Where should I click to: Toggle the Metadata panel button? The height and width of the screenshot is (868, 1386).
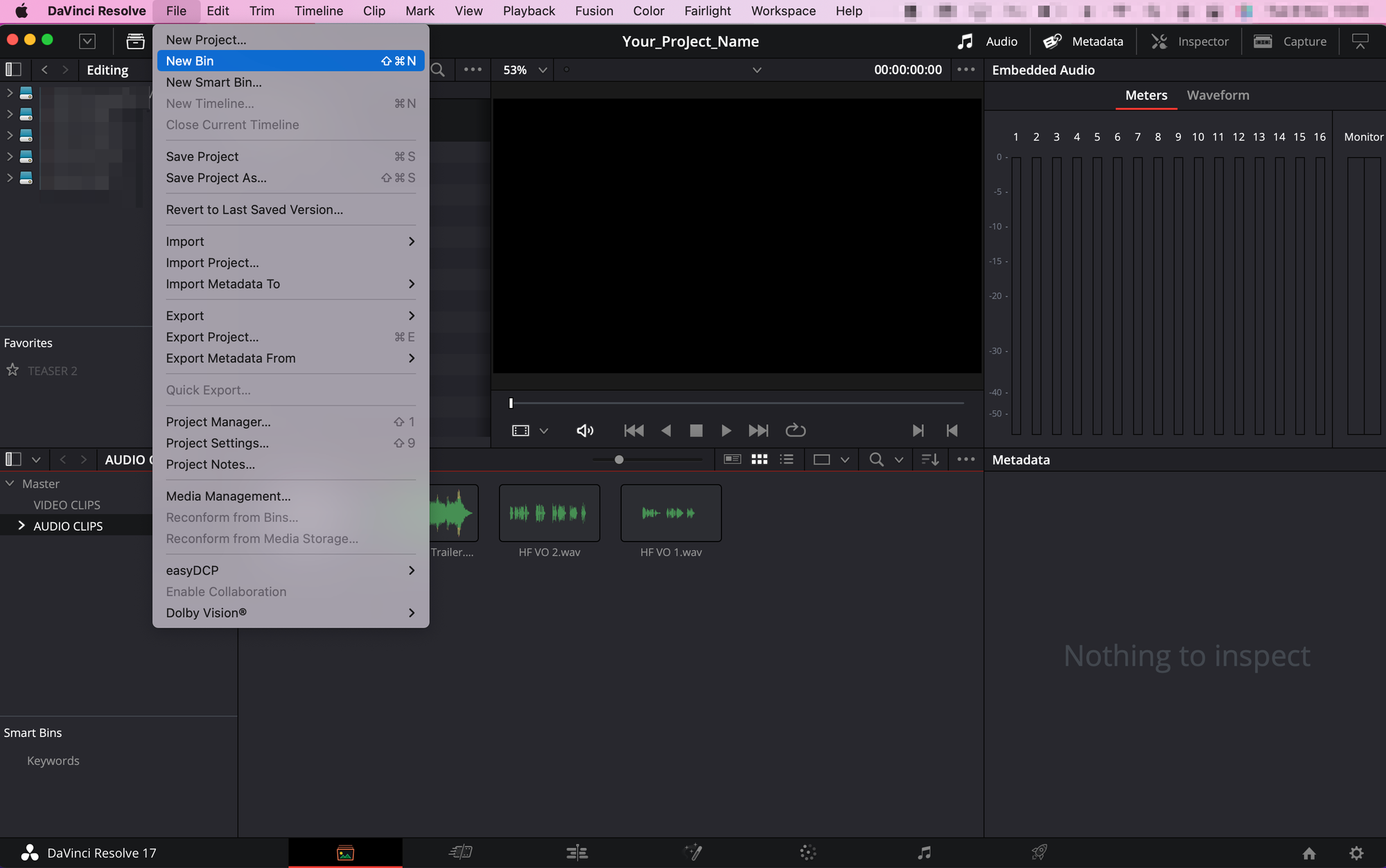click(1084, 42)
